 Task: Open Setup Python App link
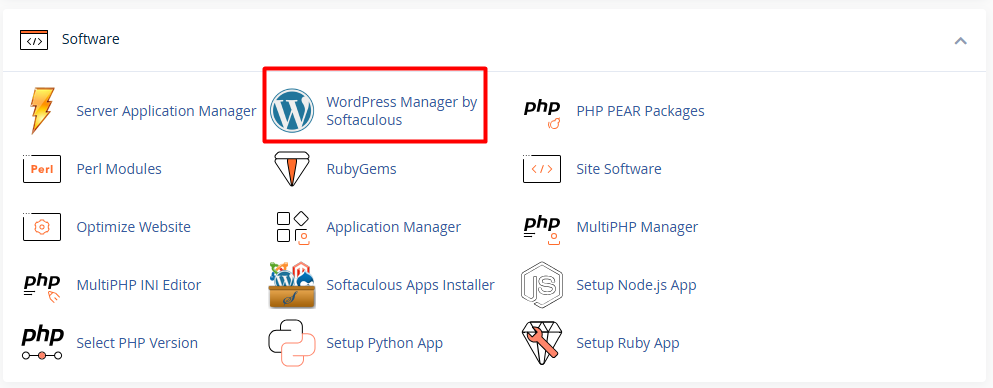coord(384,344)
